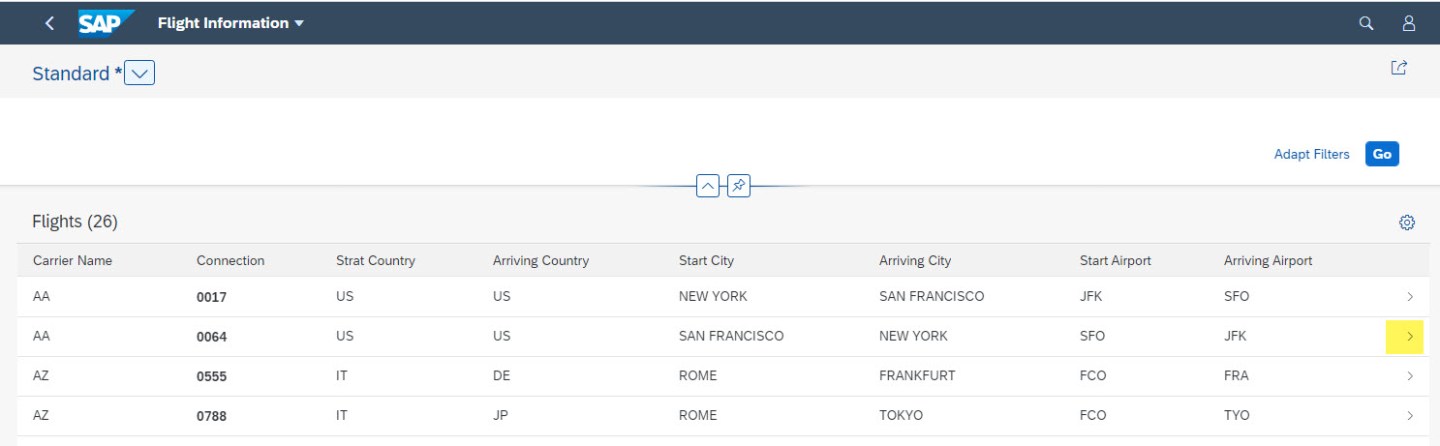Click the Flights (26) table title

pos(75,220)
